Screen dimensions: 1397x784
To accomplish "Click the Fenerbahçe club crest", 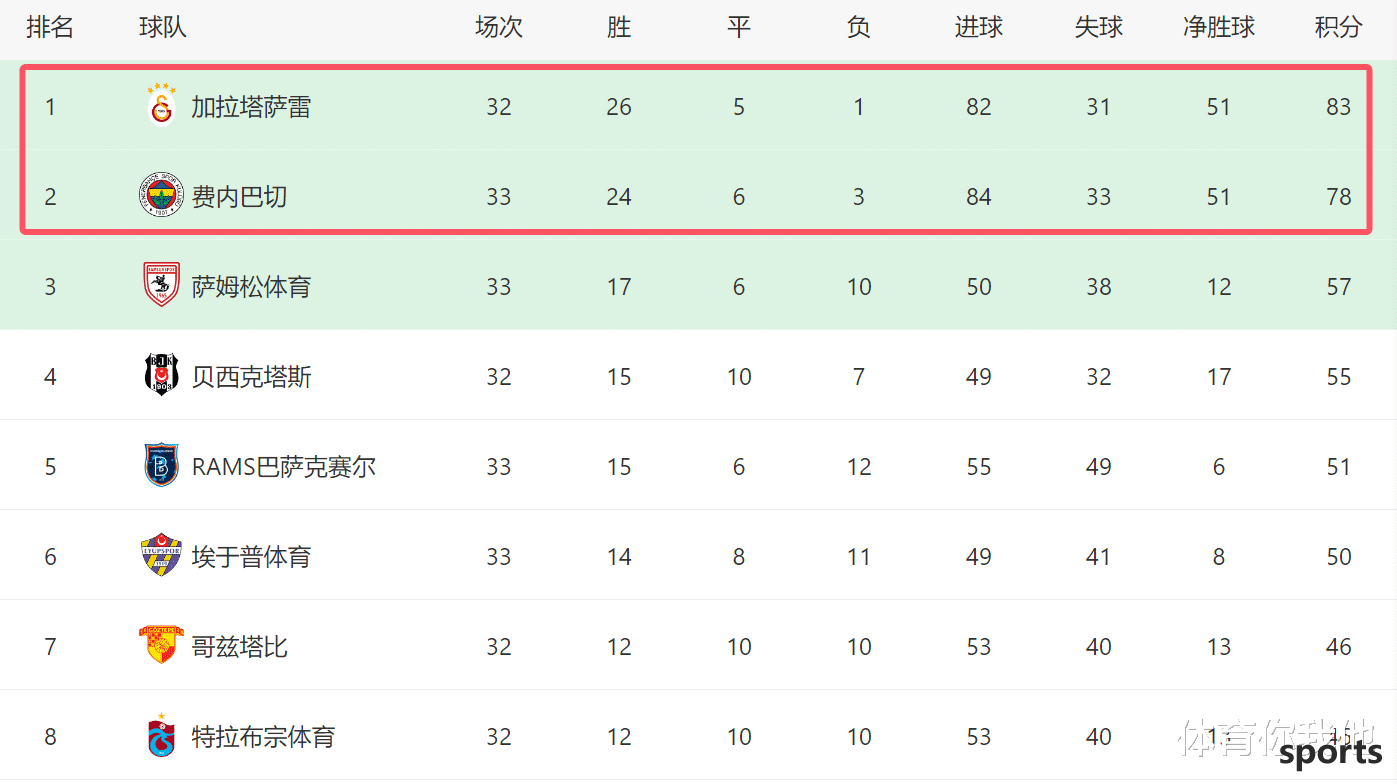I will pos(161,196).
